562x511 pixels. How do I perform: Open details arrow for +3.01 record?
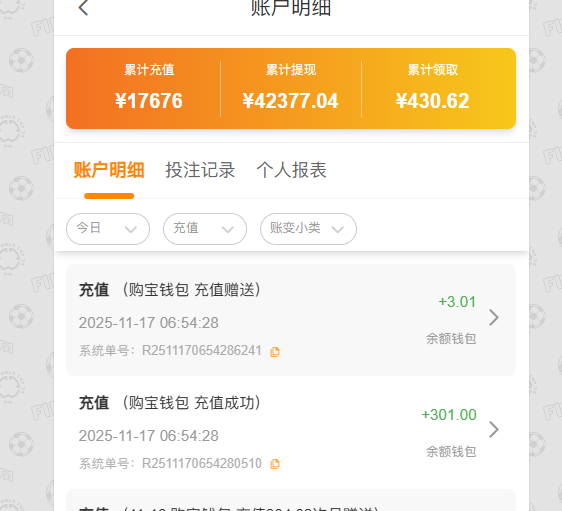(x=494, y=317)
